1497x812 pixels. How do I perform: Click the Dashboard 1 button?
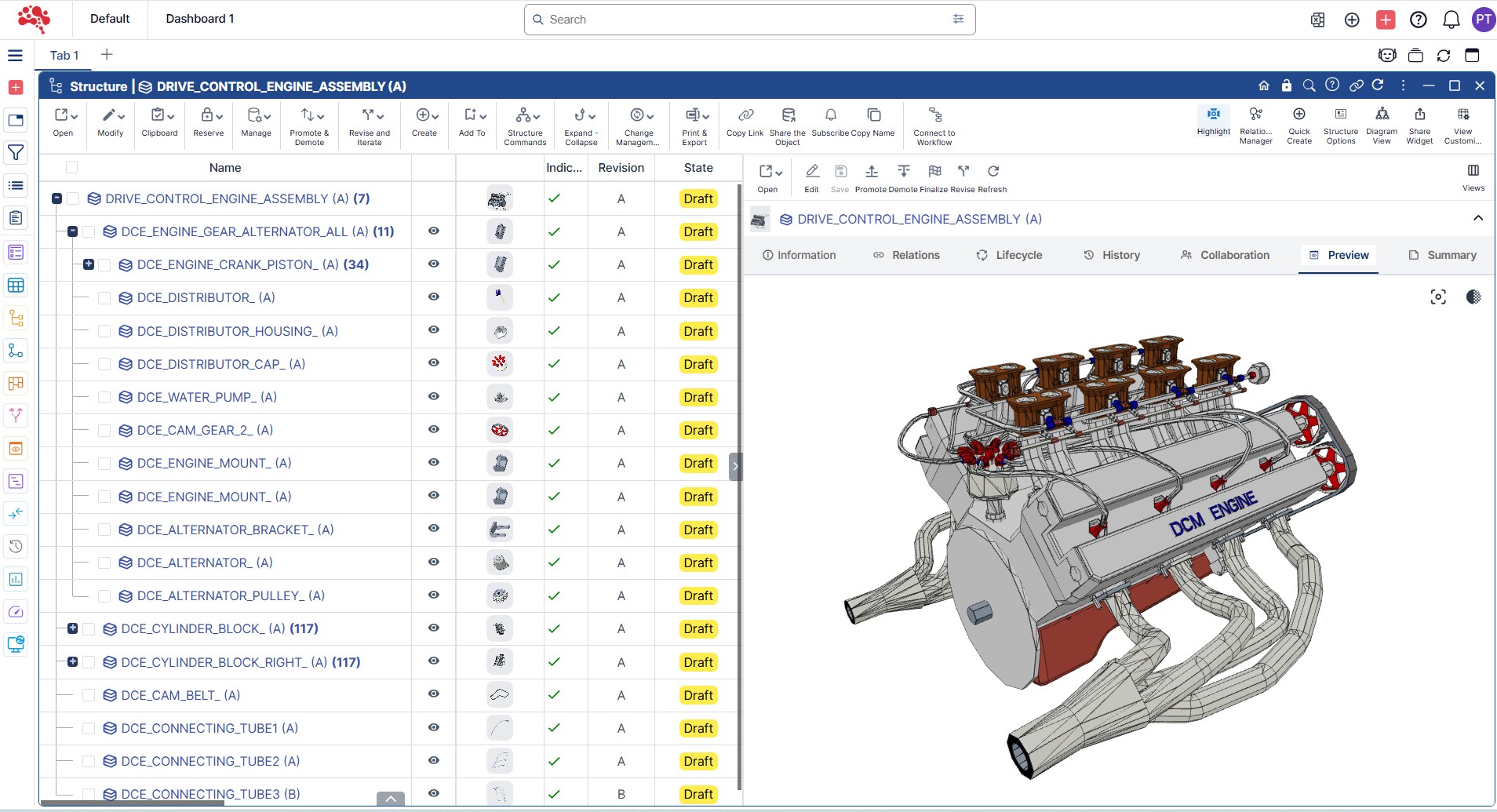(199, 19)
